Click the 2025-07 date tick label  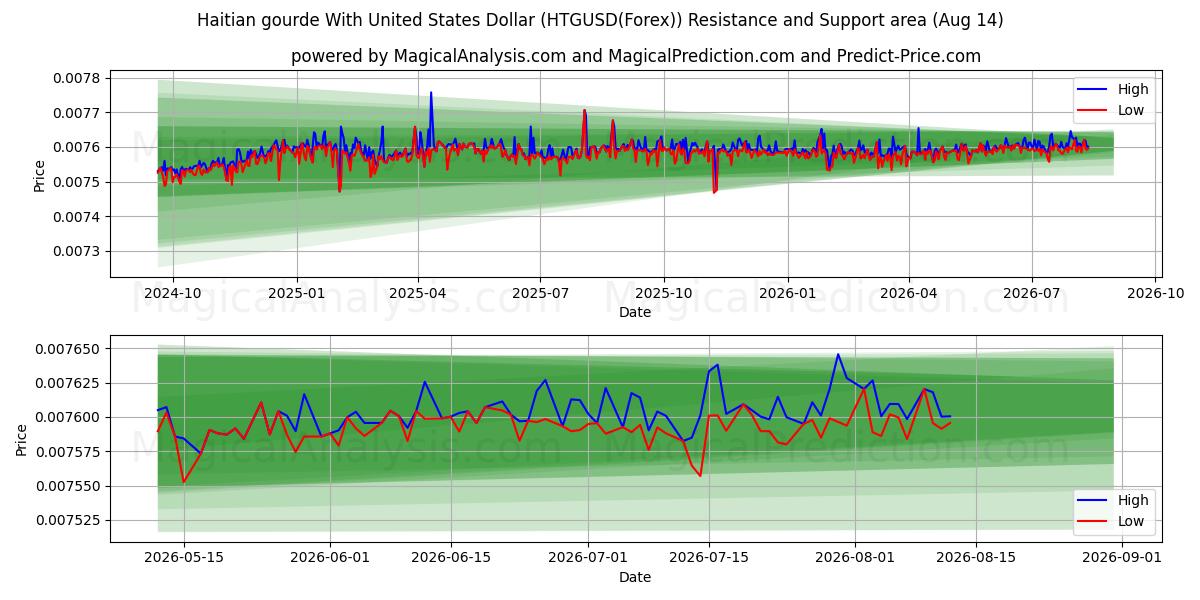[540, 294]
